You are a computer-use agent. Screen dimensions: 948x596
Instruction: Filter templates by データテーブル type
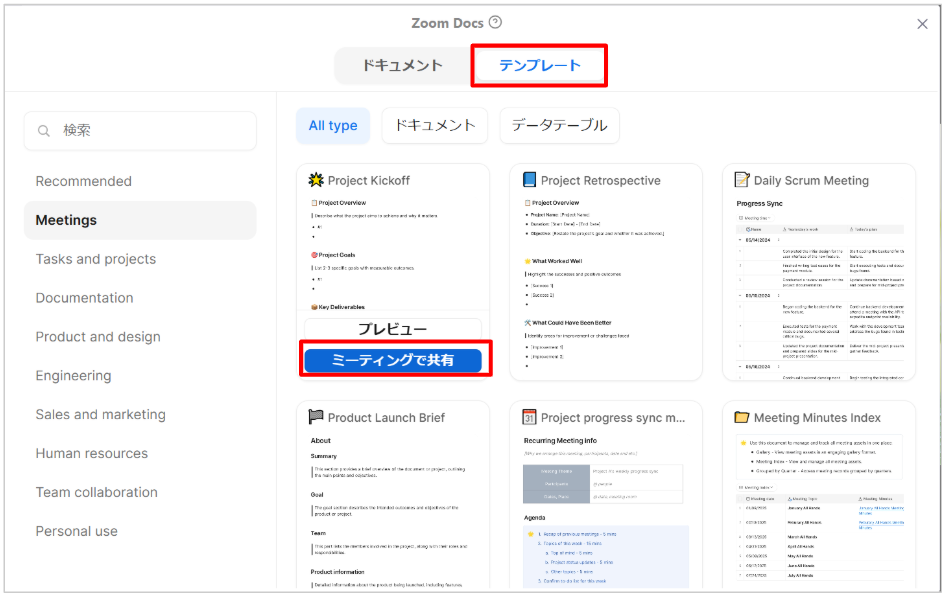coord(559,126)
